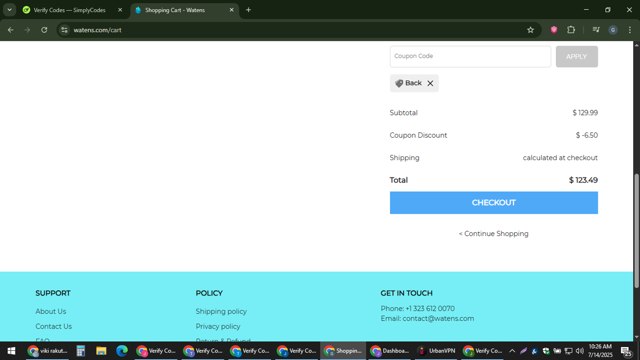Click the page vertical scrollbar thumb
This screenshot has width=640, height=360.
click(636, 231)
